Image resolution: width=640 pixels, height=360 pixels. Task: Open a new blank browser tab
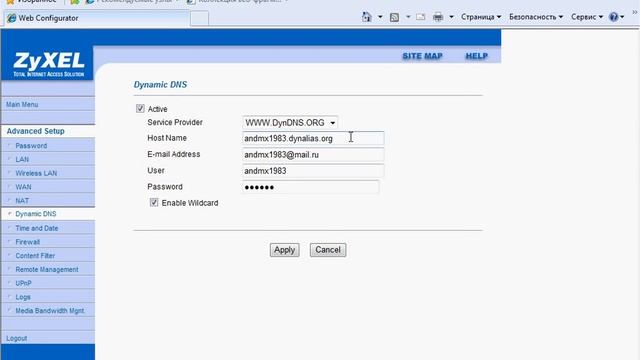(x=199, y=18)
